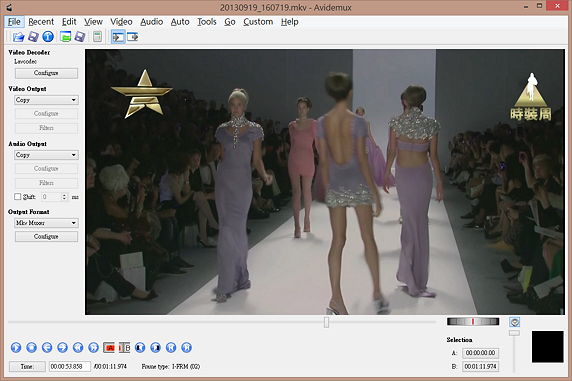The image size is (572, 381).
Task: Click the Avidemux title bar app icon
Action: 9,7
